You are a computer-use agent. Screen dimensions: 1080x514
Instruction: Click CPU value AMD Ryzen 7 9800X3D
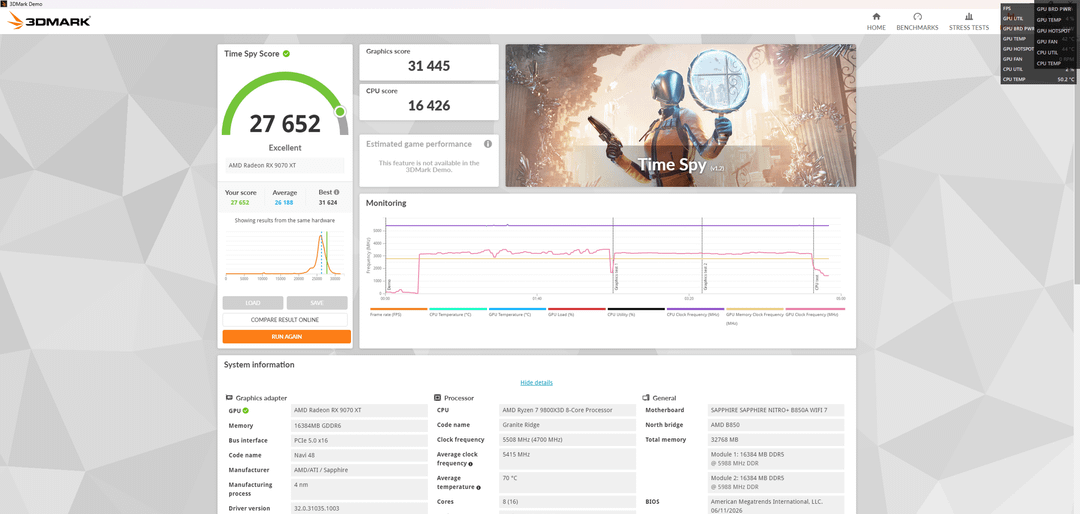click(568, 410)
